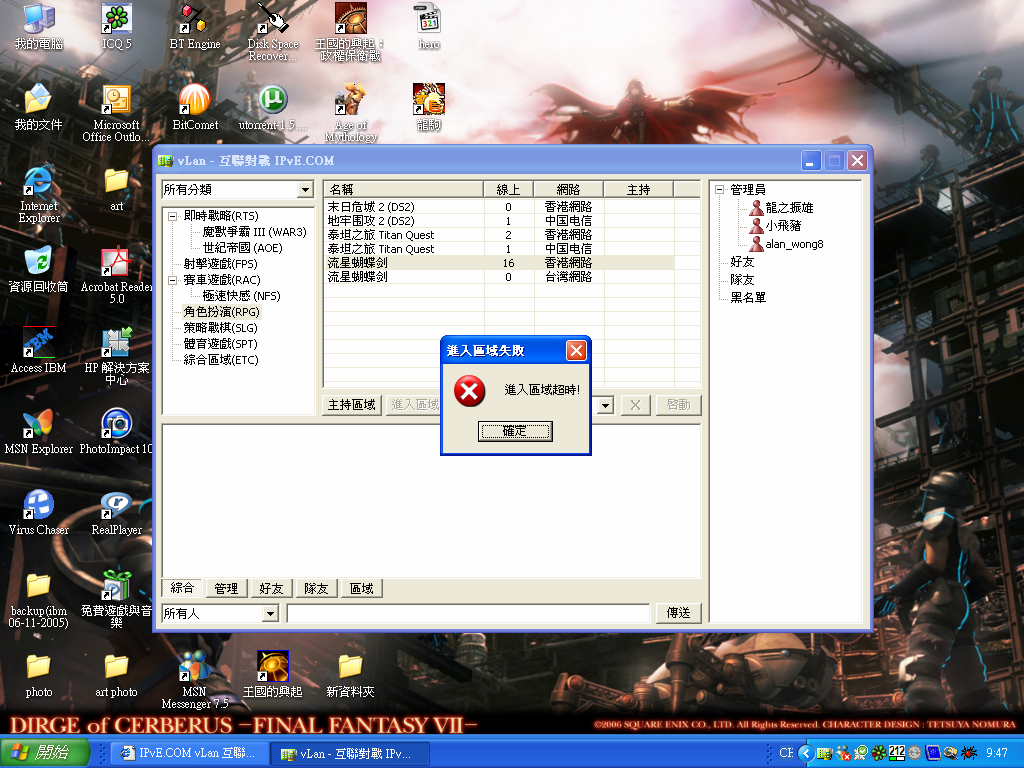The height and width of the screenshot is (768, 1024).
Task: Select the hero media file icon
Action: 429,26
